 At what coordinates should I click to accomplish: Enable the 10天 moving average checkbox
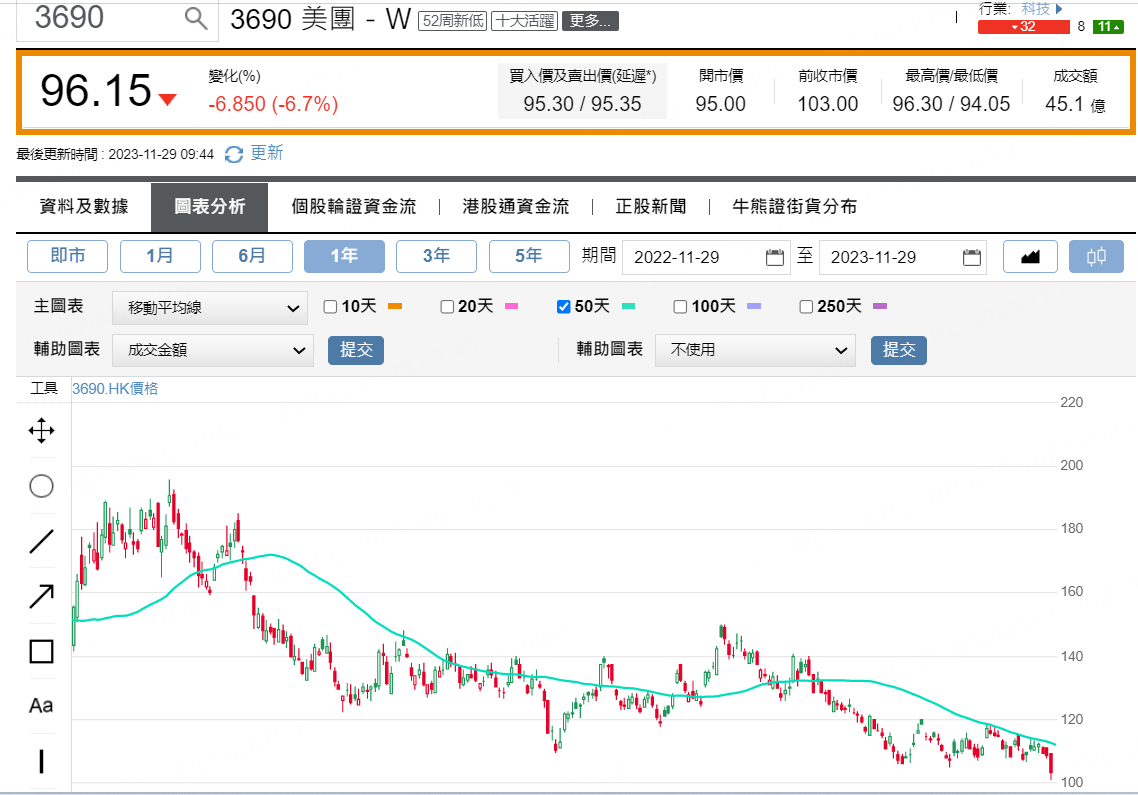pos(330,306)
